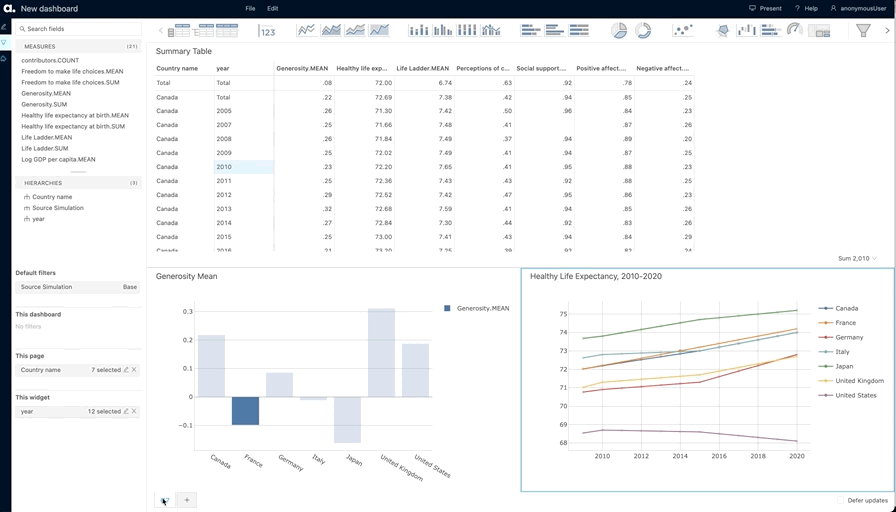Open the third sidebar tab below filters

pos(4,58)
